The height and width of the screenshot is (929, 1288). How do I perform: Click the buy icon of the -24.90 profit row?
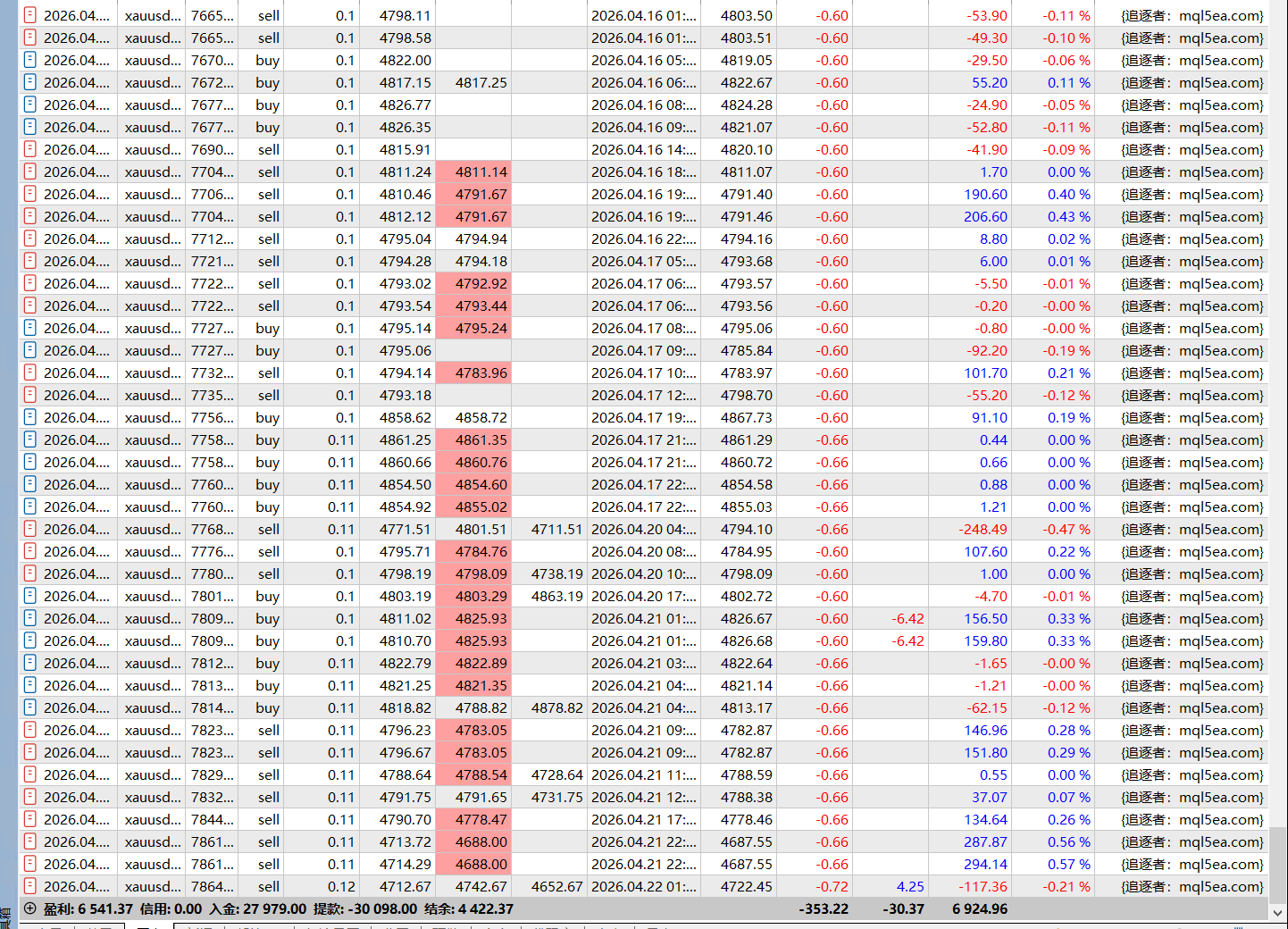29,105
